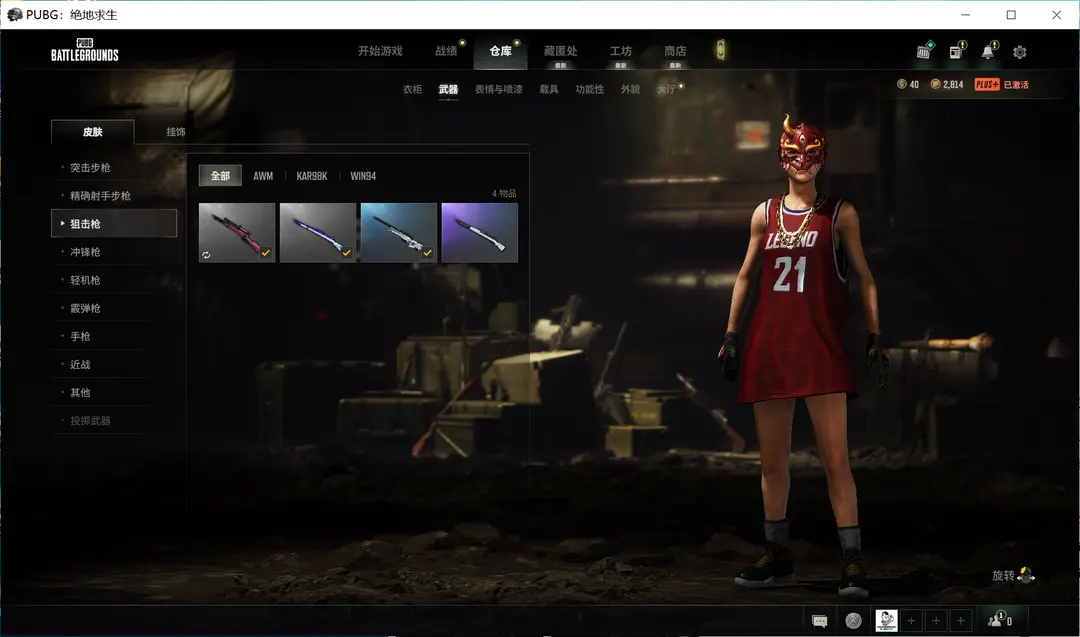Open the 功能性 sub-tab
This screenshot has height=637, width=1080.
[x=590, y=89]
